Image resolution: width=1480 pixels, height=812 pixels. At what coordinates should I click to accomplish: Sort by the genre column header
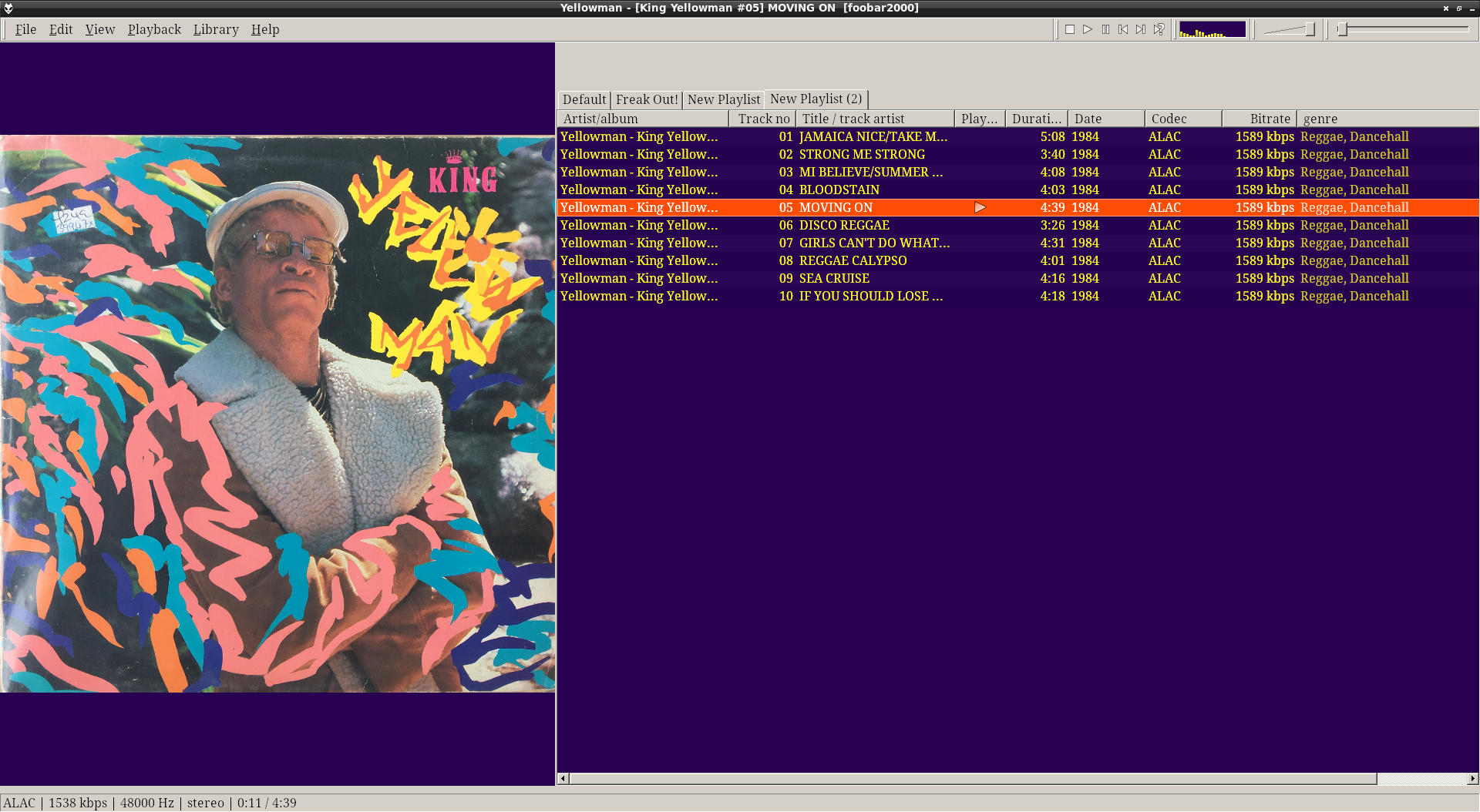[1387, 119]
